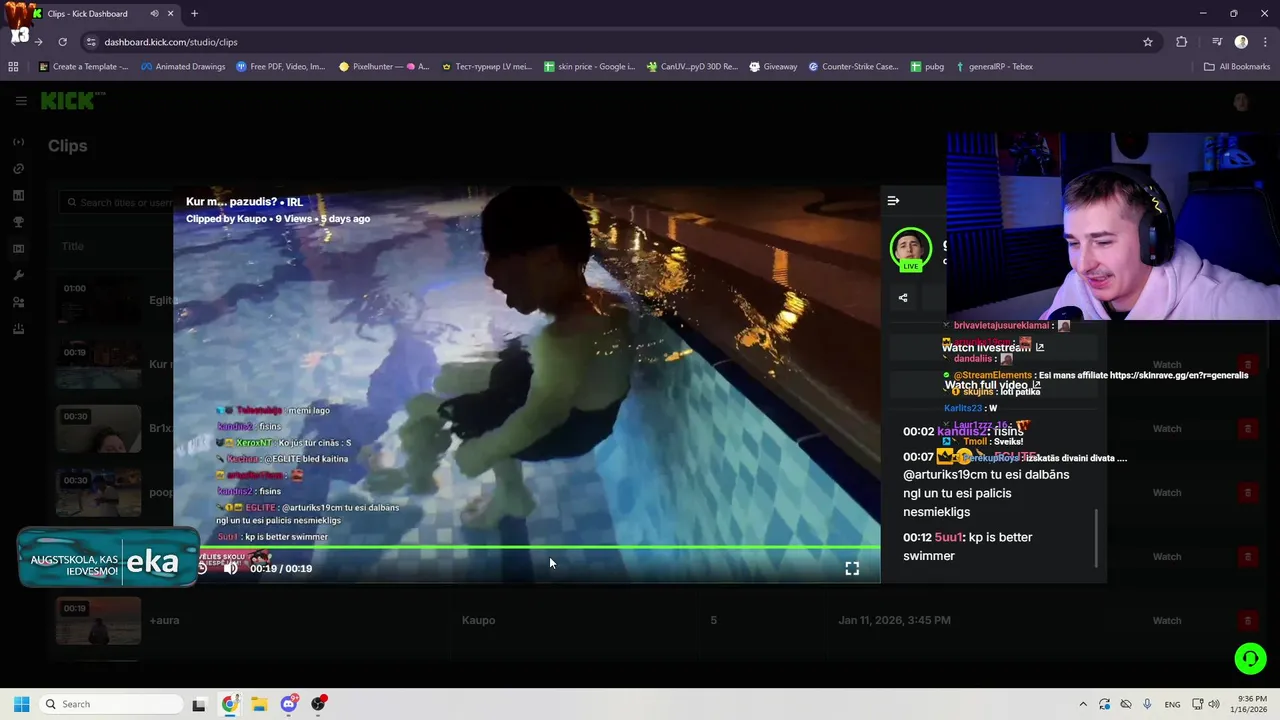Click Watch full video link
The image size is (1280, 720).
click(992, 385)
